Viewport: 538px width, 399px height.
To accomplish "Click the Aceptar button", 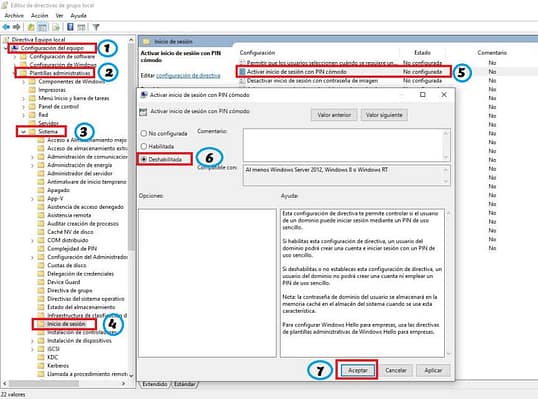I will click(358, 370).
